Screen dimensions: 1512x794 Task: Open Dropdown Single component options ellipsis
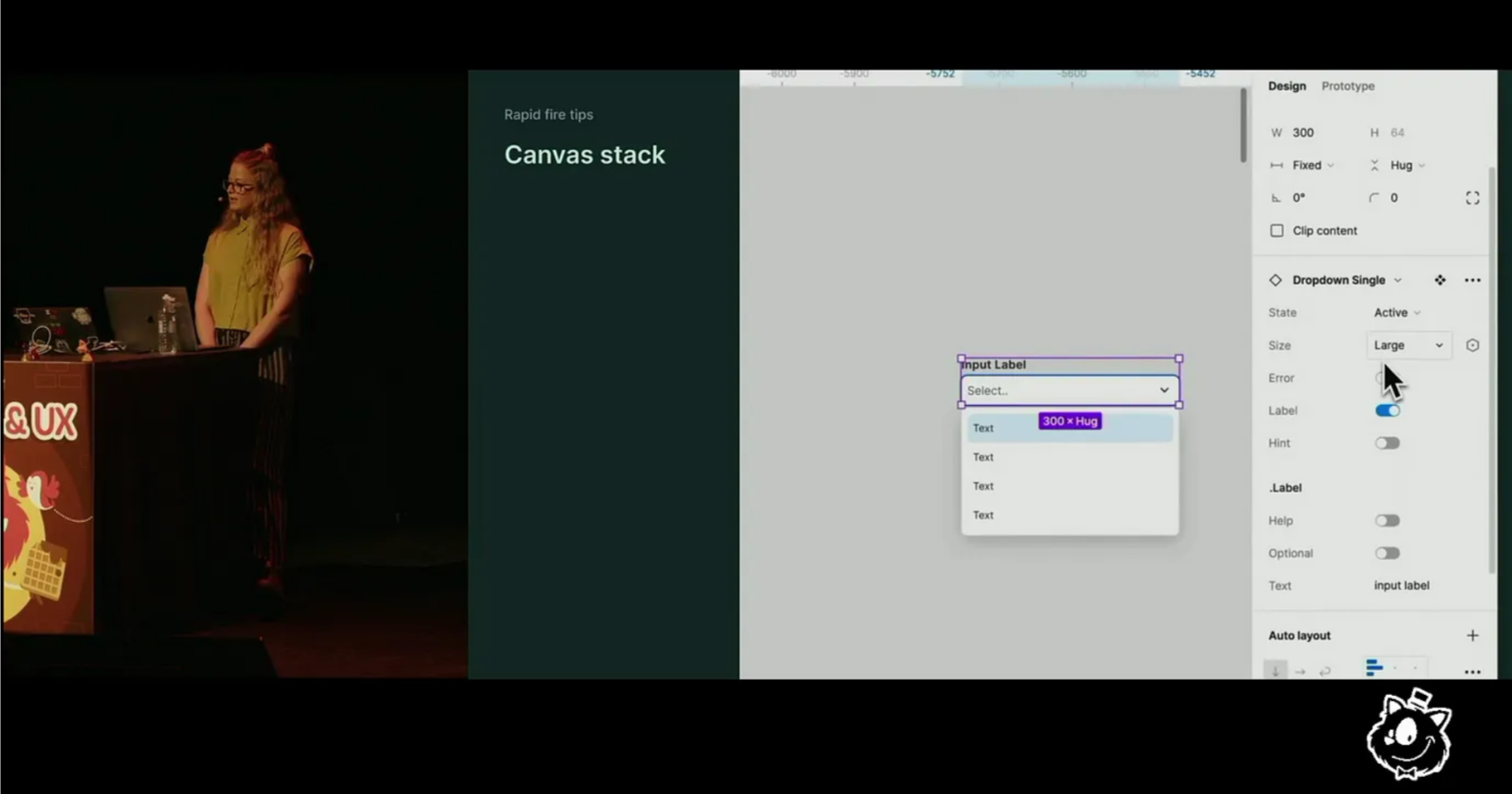tap(1472, 280)
